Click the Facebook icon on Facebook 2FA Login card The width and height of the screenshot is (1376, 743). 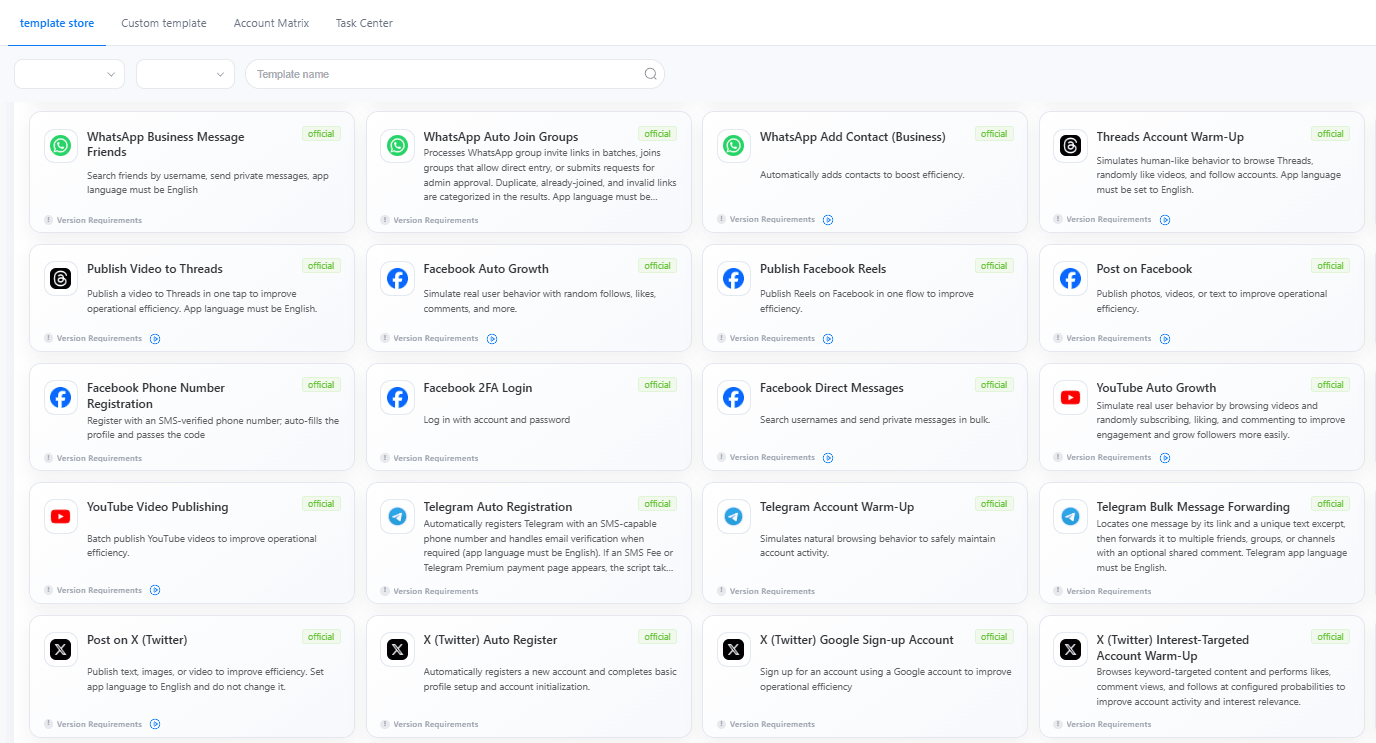(x=398, y=397)
